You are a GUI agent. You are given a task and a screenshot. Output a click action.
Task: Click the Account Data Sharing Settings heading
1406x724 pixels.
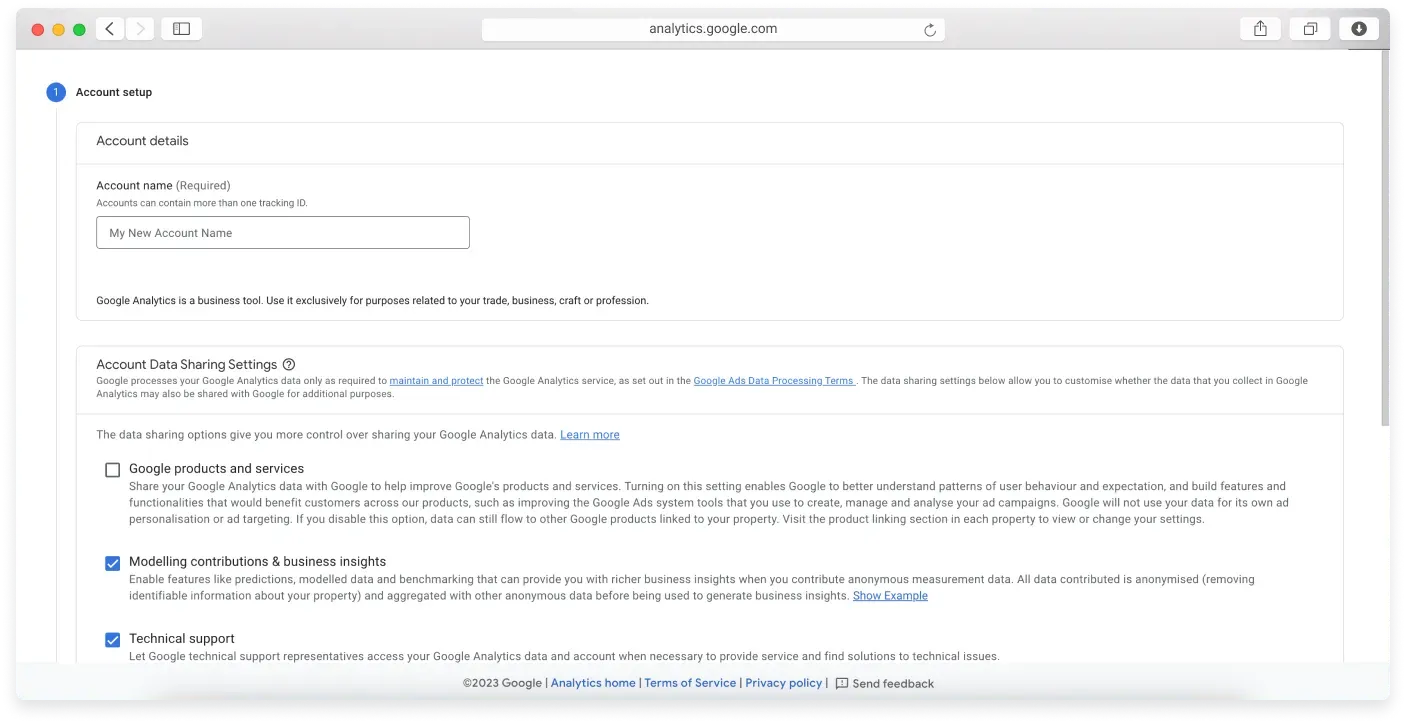186,365
